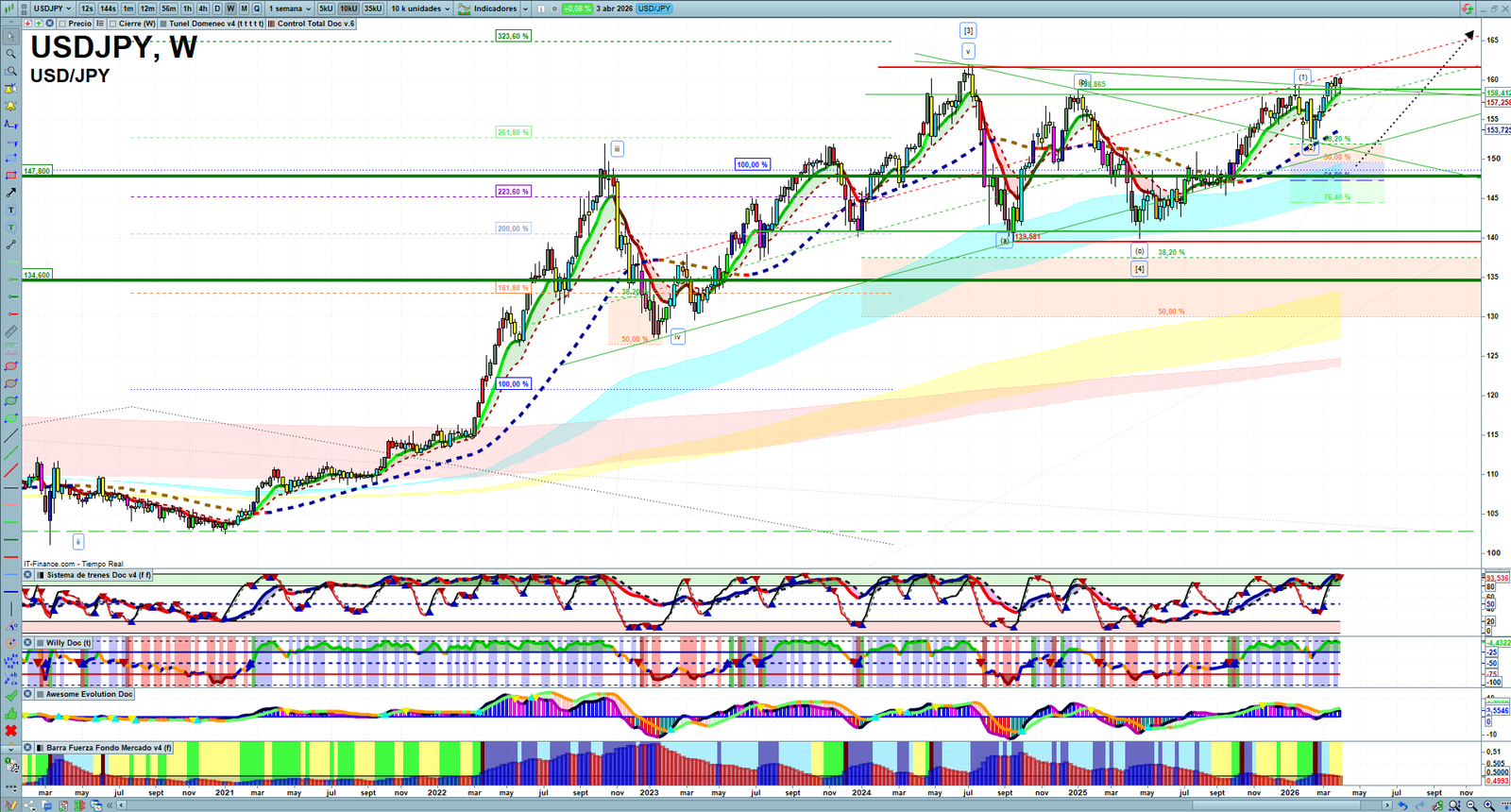This screenshot has height=812, width=1511.
Task: Expand the Indicadores dropdown arrow
Action: (525, 8)
